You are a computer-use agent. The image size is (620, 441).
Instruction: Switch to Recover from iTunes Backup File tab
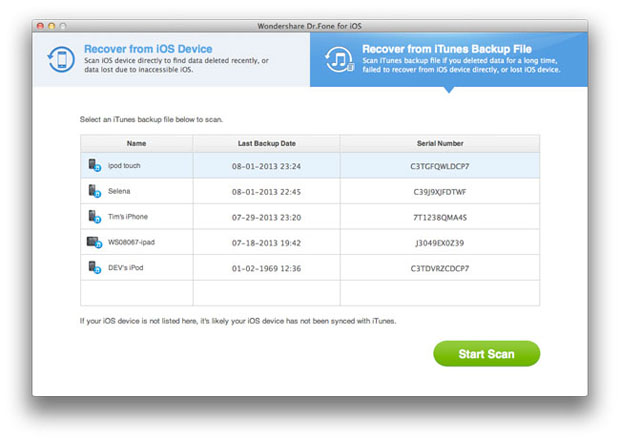(x=449, y=59)
